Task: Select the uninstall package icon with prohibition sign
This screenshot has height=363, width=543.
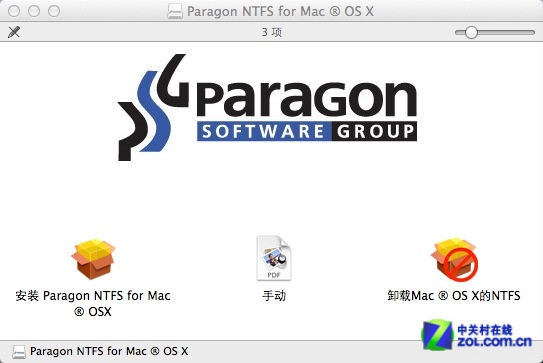Action: point(454,259)
